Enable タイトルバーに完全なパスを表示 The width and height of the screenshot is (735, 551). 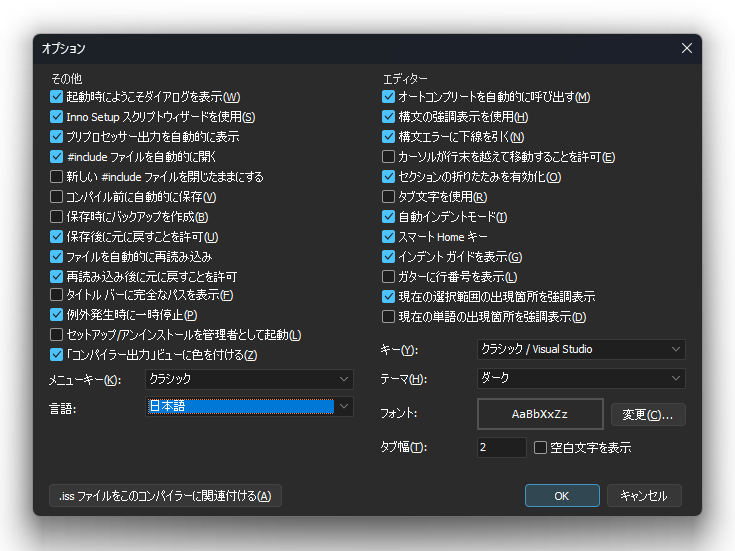(56, 295)
